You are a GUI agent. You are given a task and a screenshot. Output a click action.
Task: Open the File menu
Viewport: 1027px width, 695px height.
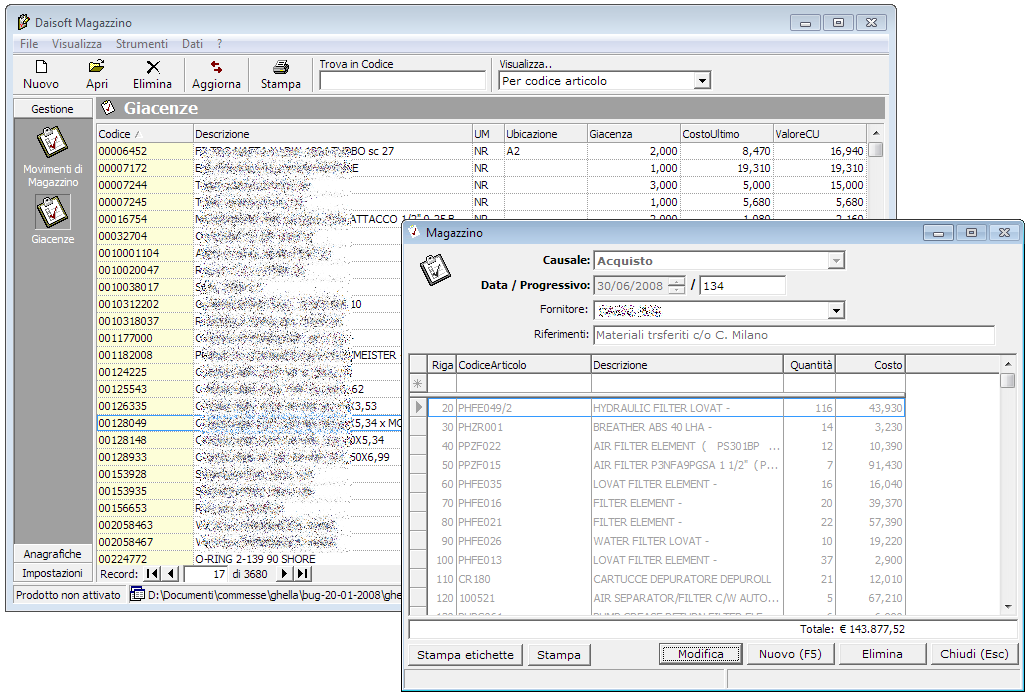pos(29,44)
